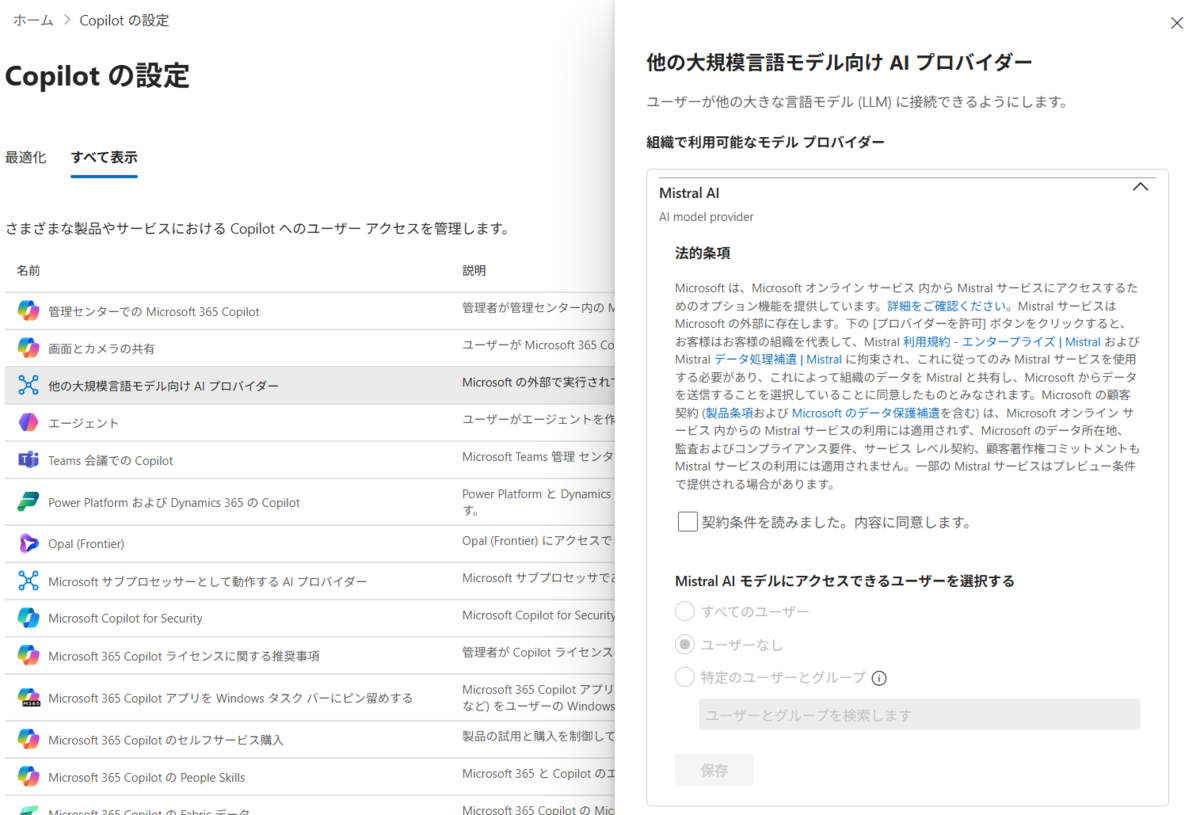The height and width of the screenshot is (815, 1200).
Task: Open Microsoft のデータ保護補遺 link
Action: (864, 413)
